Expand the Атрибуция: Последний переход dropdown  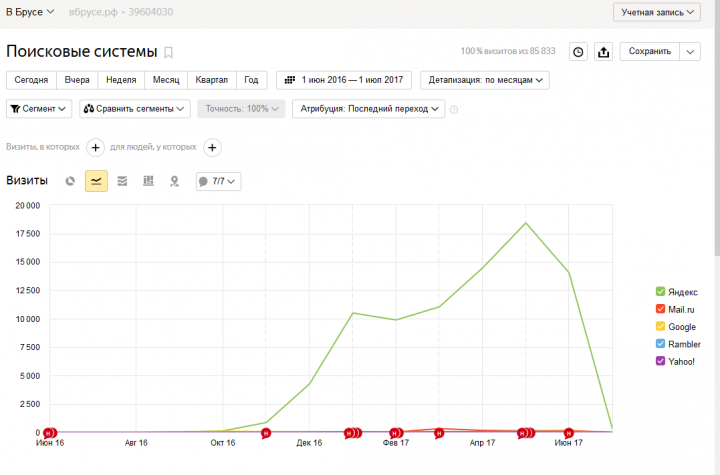pyautogui.click(x=368, y=109)
